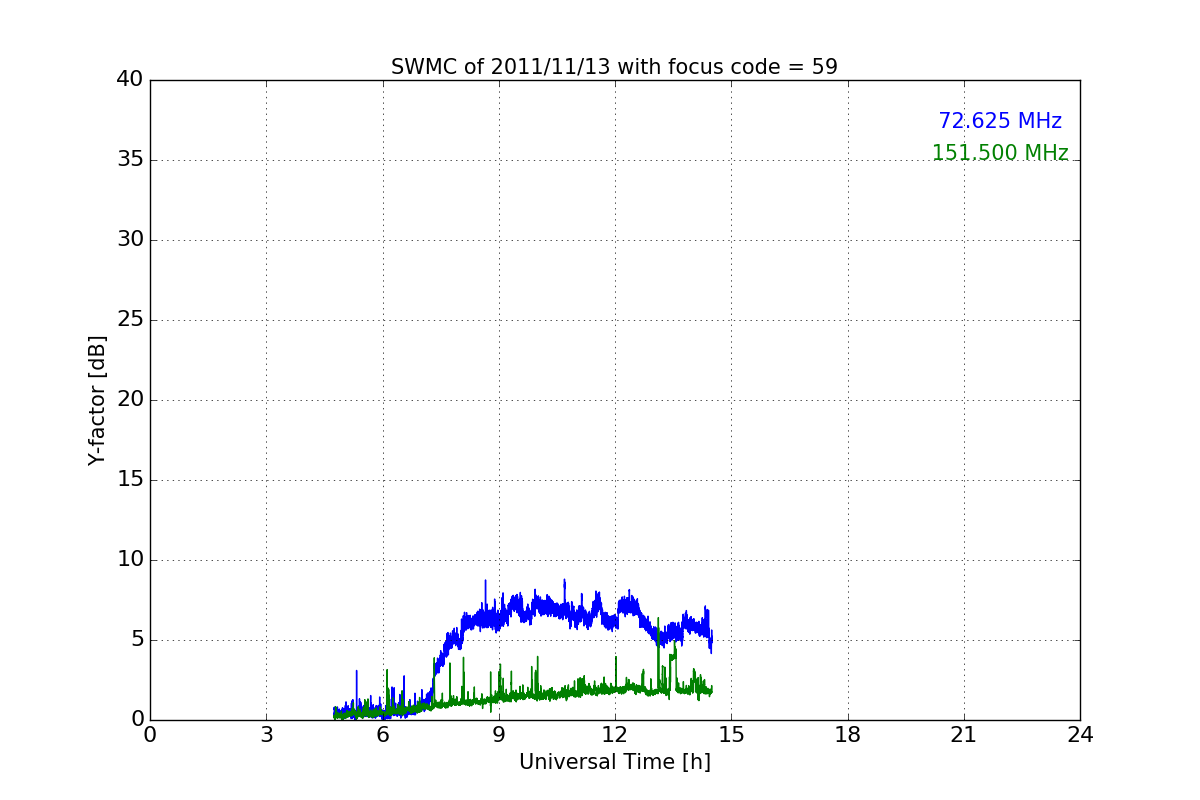This screenshot has height=800, width=1200.
Task: Click the 'Y-factor [dB]' axis label
Action: [97, 400]
